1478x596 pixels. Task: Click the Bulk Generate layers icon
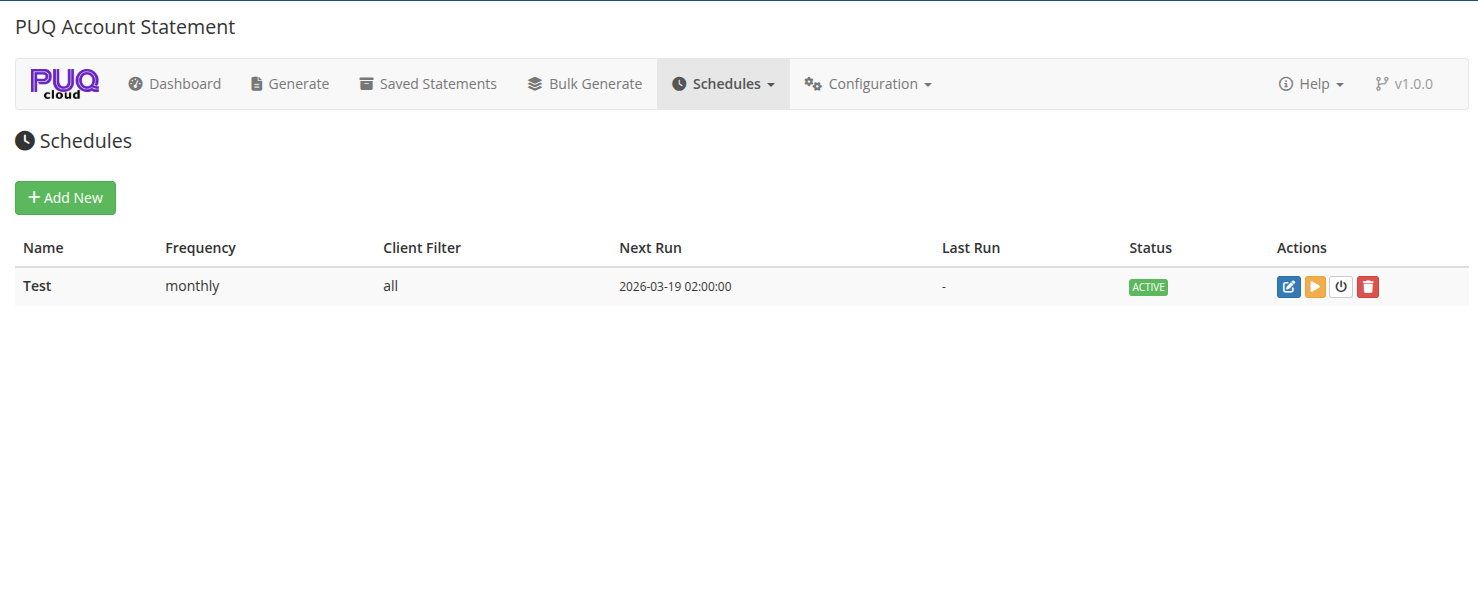pyautogui.click(x=533, y=84)
